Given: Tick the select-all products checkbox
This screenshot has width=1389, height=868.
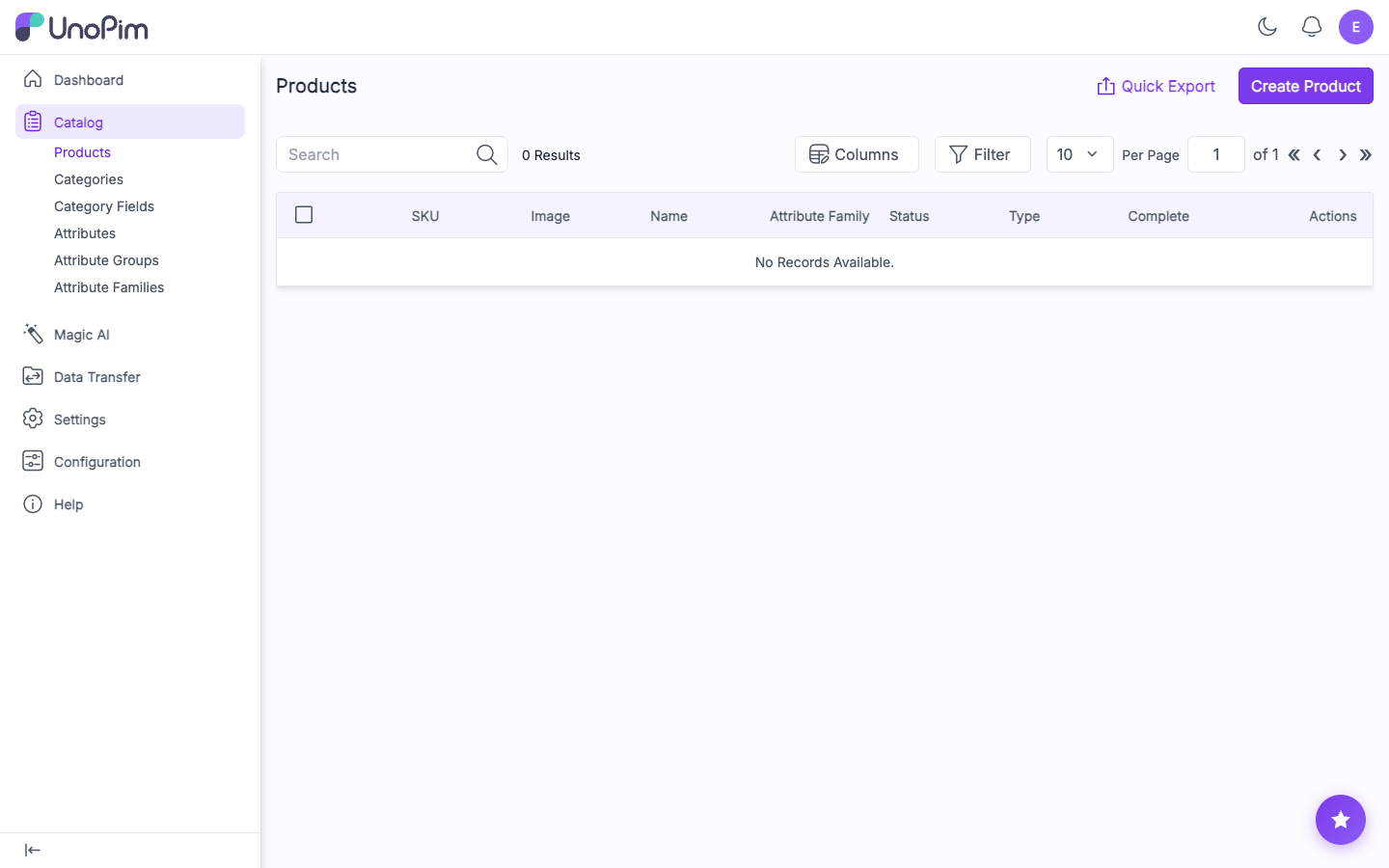Looking at the screenshot, I should click(304, 215).
